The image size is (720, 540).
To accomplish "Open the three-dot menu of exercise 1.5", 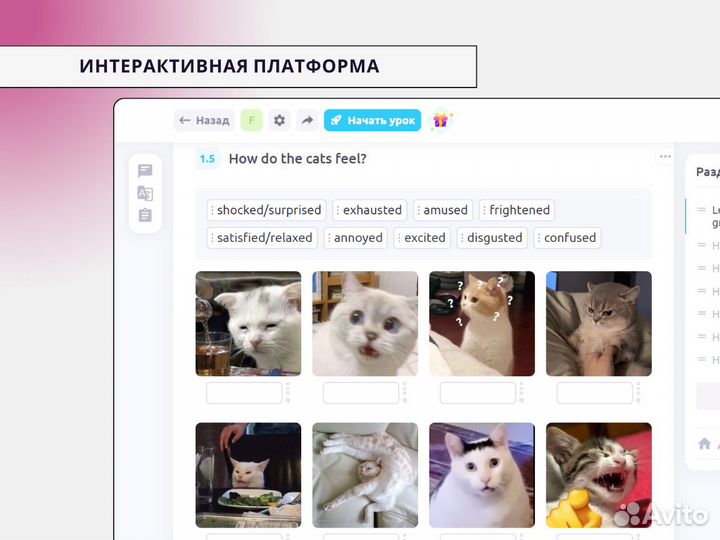I will (665, 157).
